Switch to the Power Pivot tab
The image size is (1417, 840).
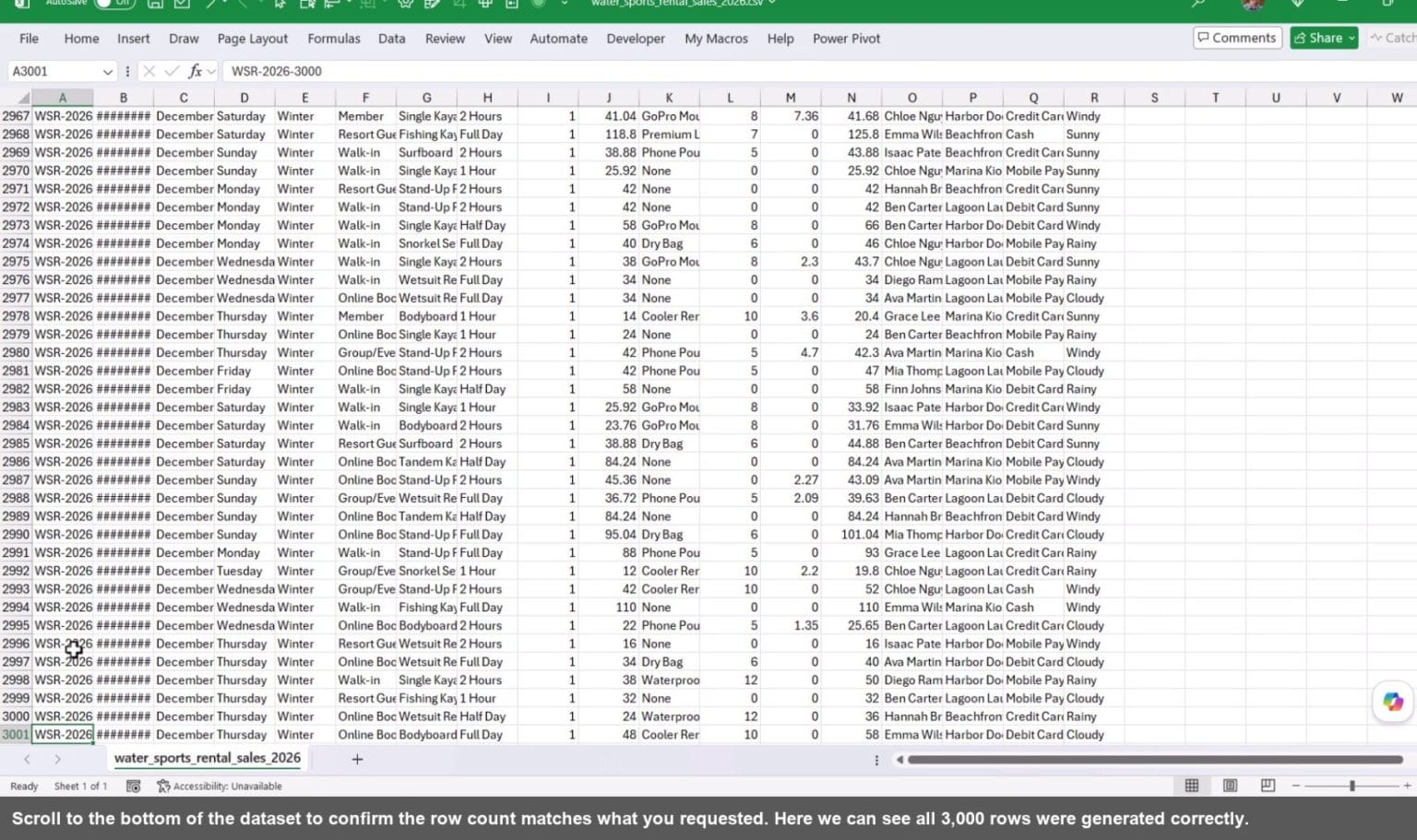[846, 39]
